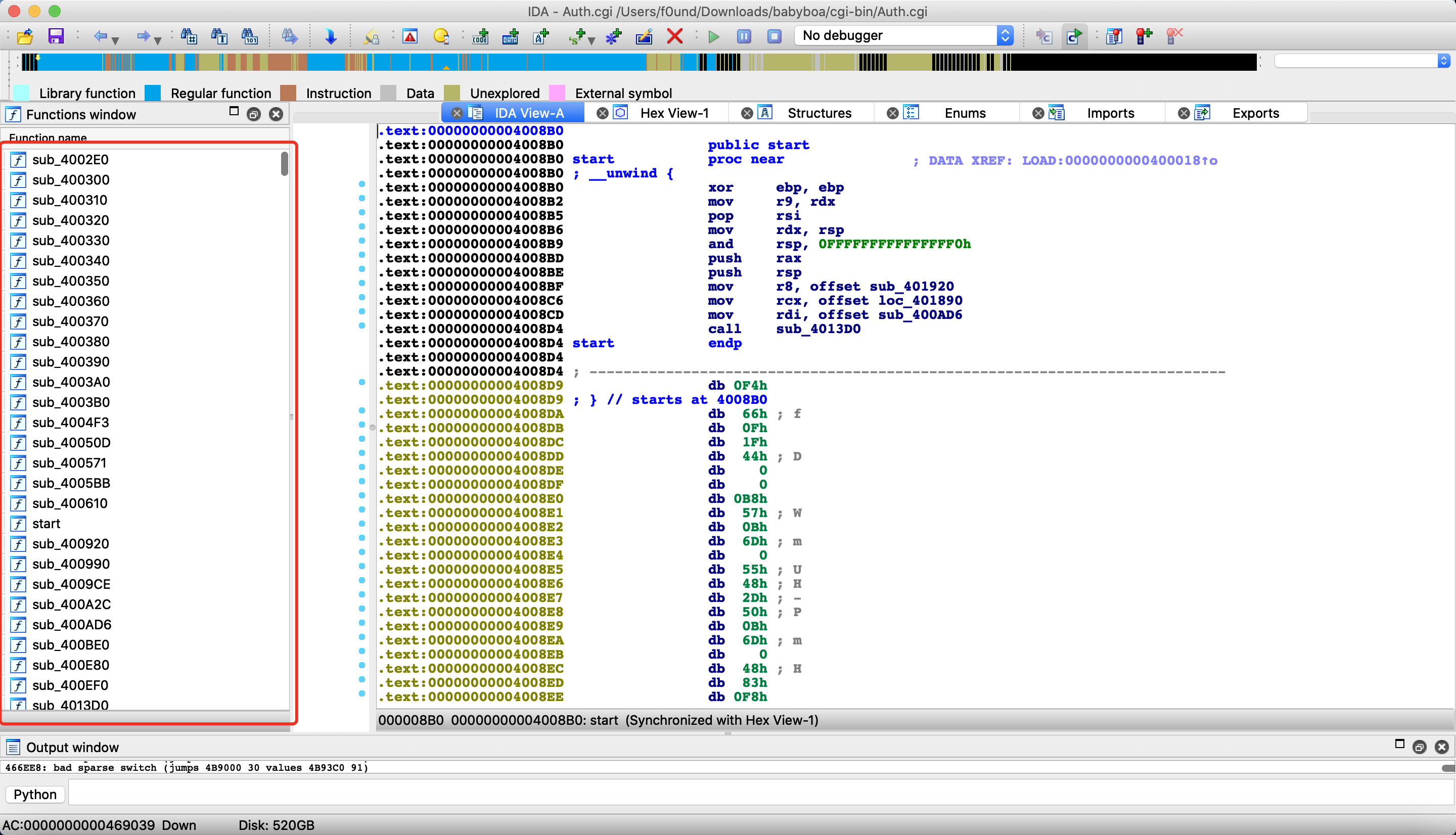Viewport: 1456px width, 835px height.
Task: Click the open file folder icon
Action: pyautogui.click(x=25, y=36)
